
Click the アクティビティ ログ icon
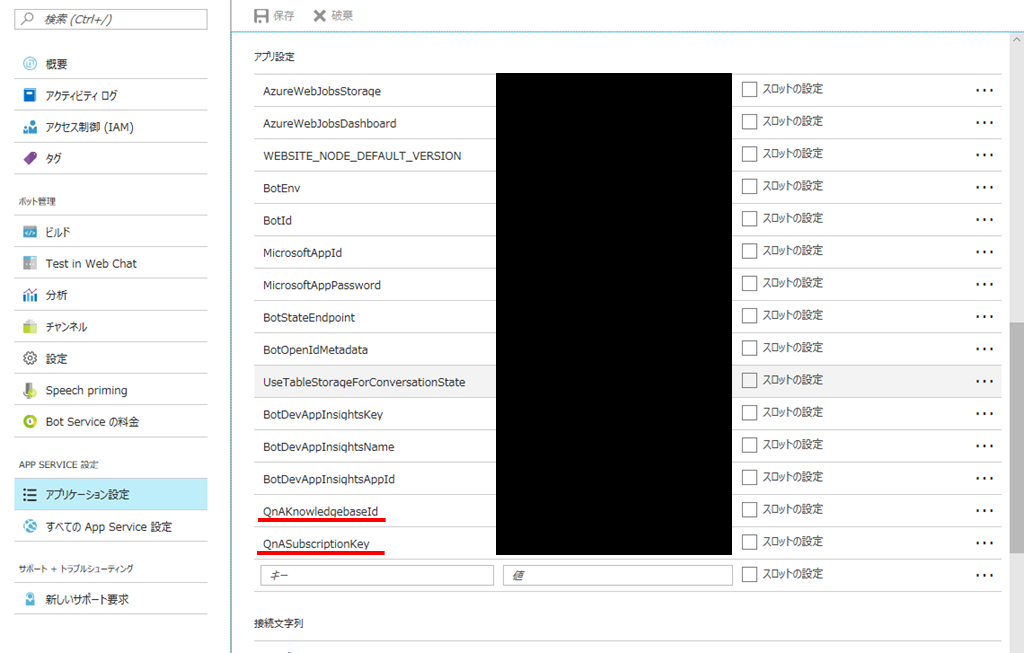pyautogui.click(x=30, y=95)
